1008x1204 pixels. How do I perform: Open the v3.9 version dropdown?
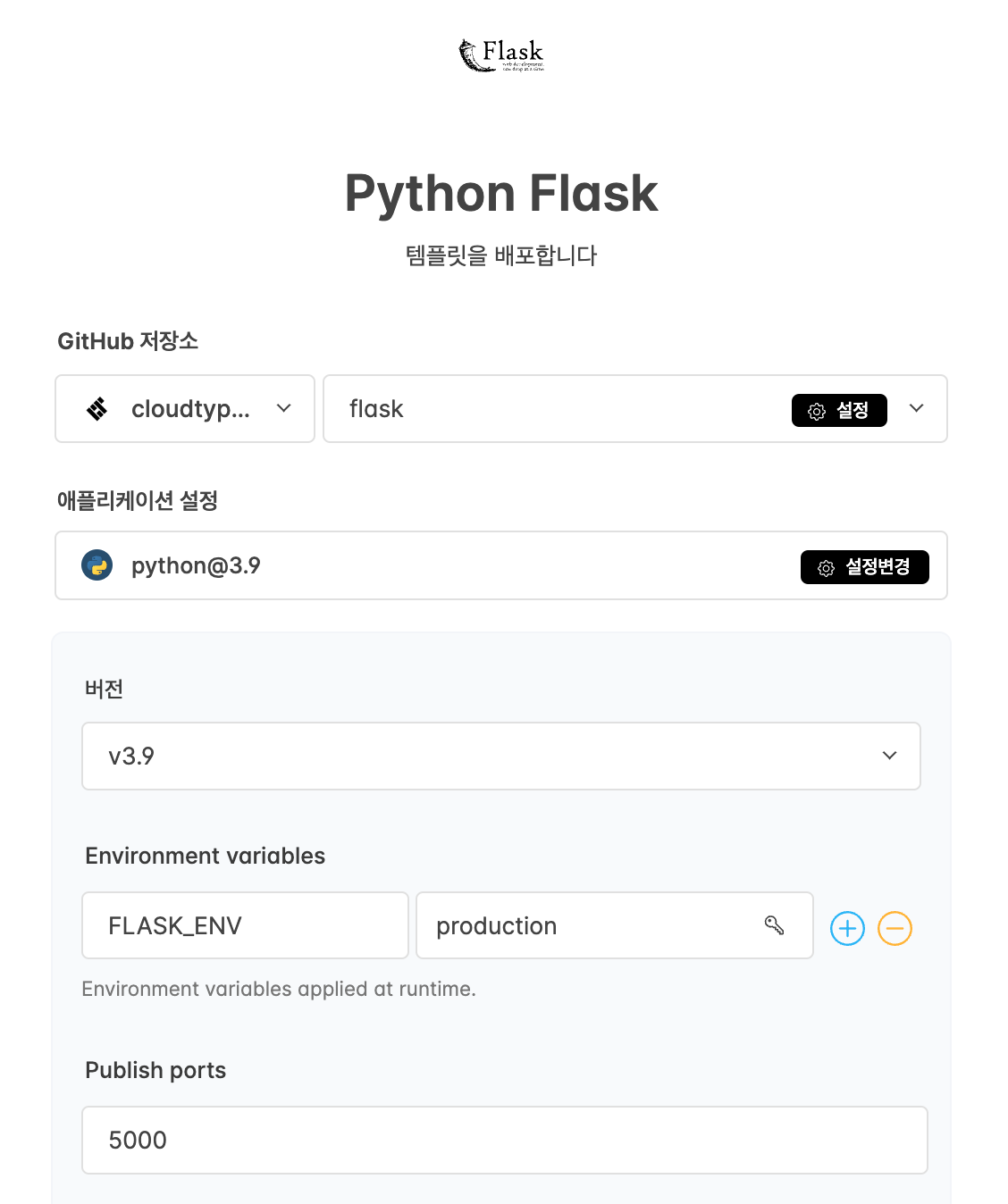point(501,756)
